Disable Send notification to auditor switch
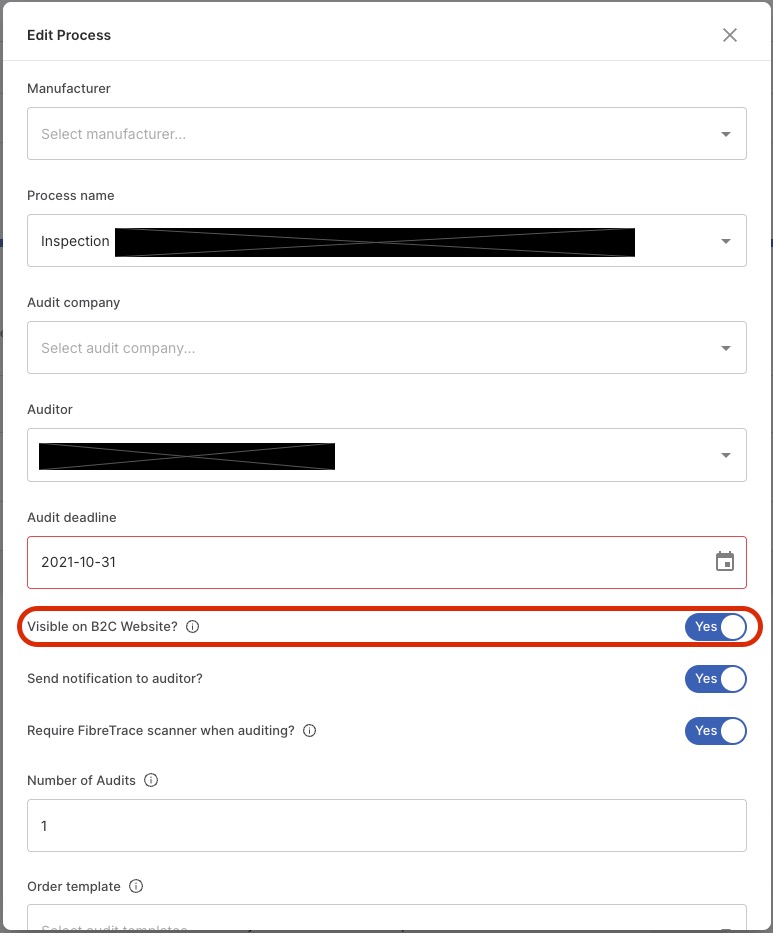This screenshot has height=933, width=773. coord(715,679)
